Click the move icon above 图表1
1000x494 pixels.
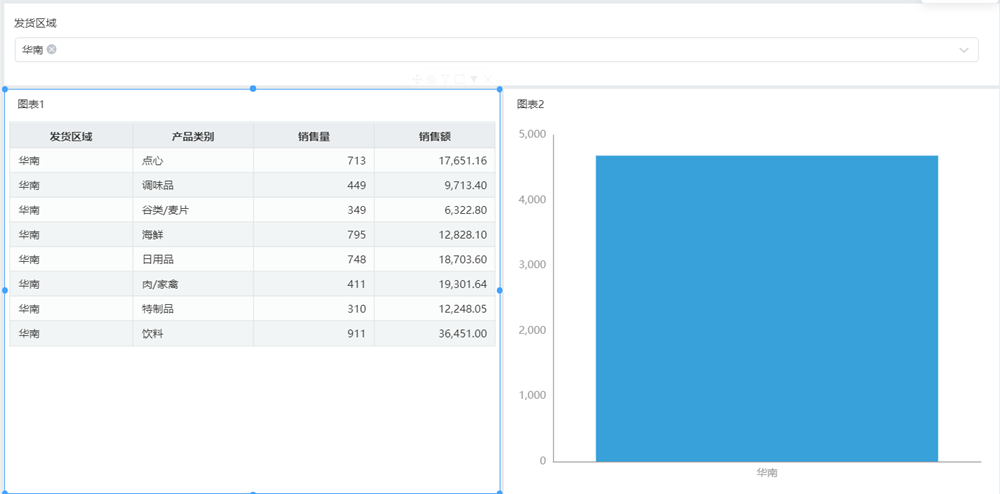417,79
